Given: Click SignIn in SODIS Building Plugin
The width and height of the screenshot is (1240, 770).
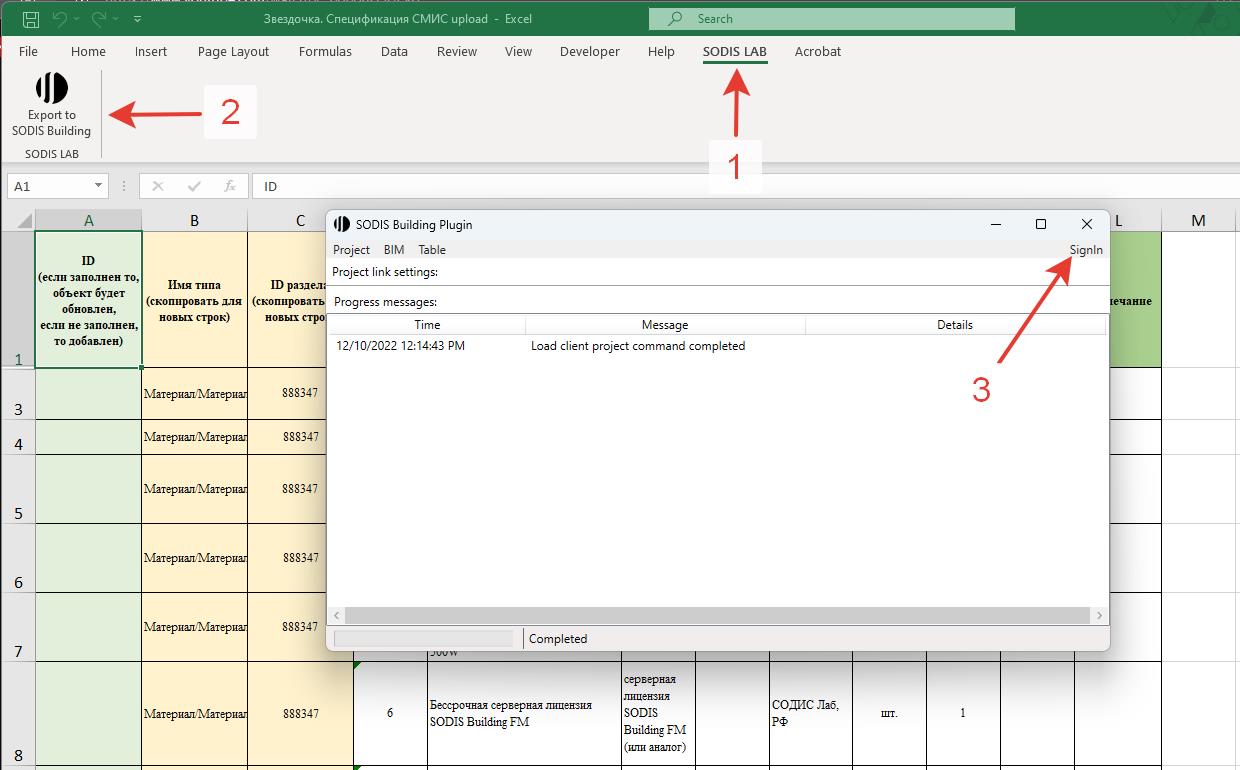Looking at the screenshot, I should pyautogui.click(x=1086, y=250).
